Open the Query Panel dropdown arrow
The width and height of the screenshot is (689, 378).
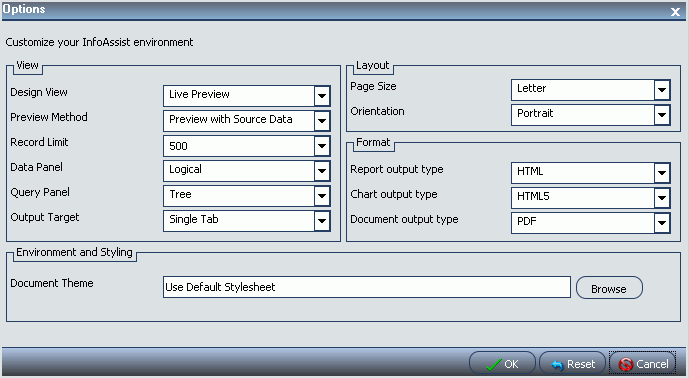click(322, 196)
